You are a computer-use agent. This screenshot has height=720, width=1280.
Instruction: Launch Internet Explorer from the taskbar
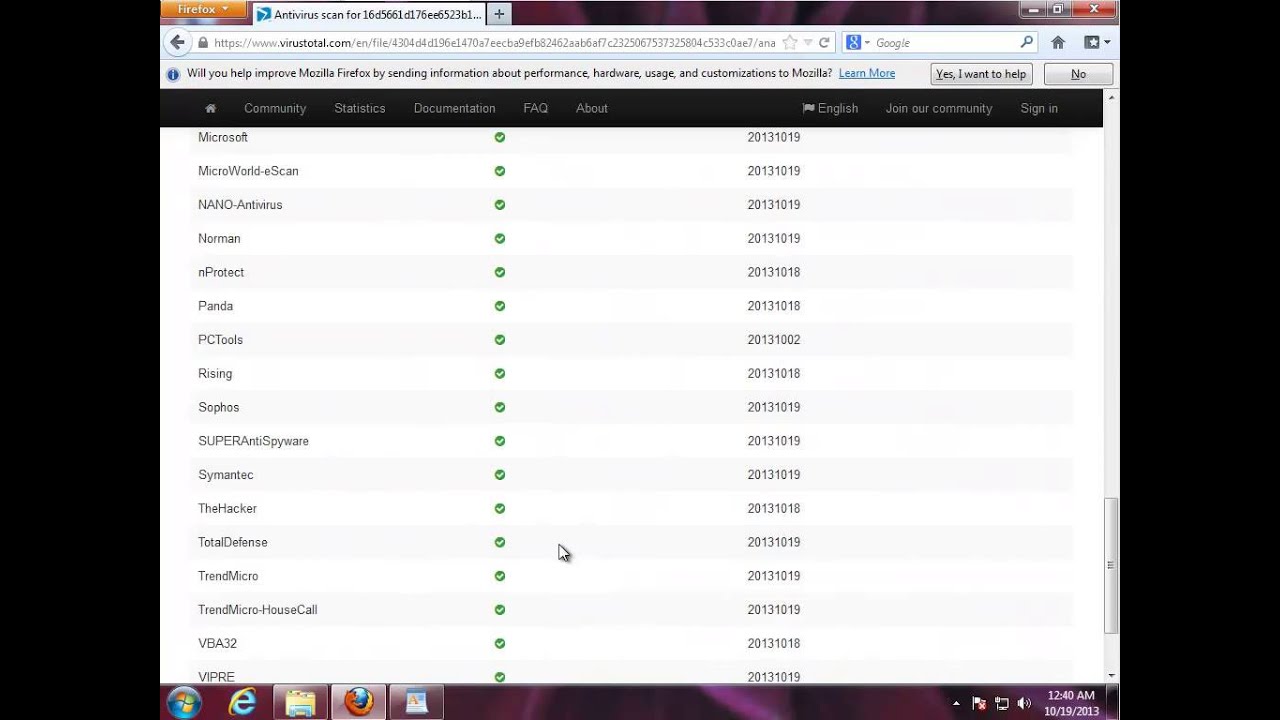click(242, 702)
